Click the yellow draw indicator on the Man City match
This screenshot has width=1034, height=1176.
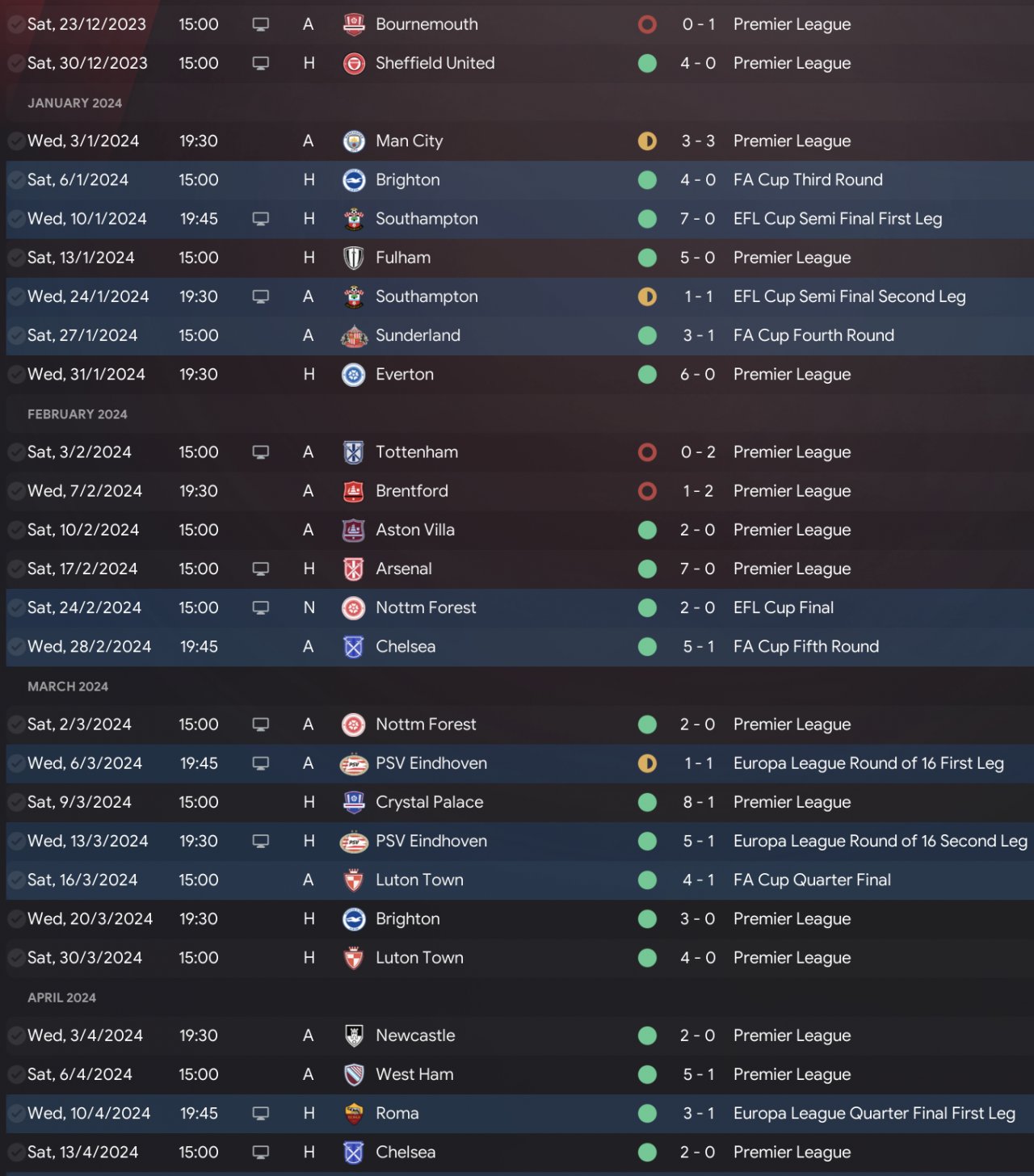coord(647,141)
